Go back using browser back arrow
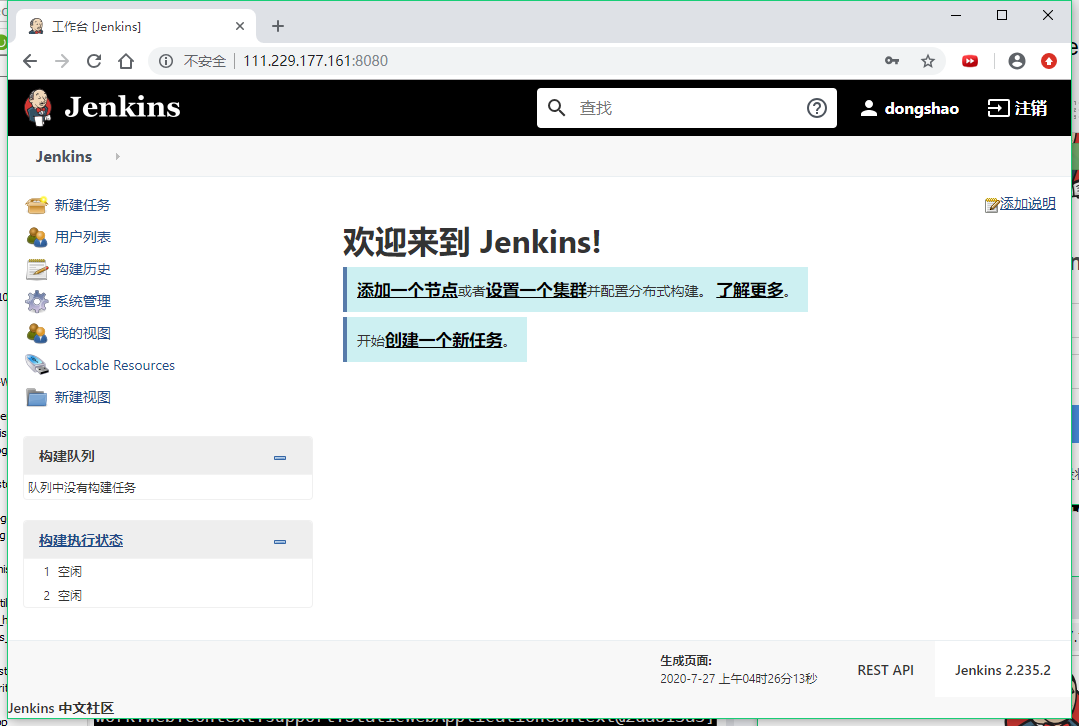 (30, 61)
